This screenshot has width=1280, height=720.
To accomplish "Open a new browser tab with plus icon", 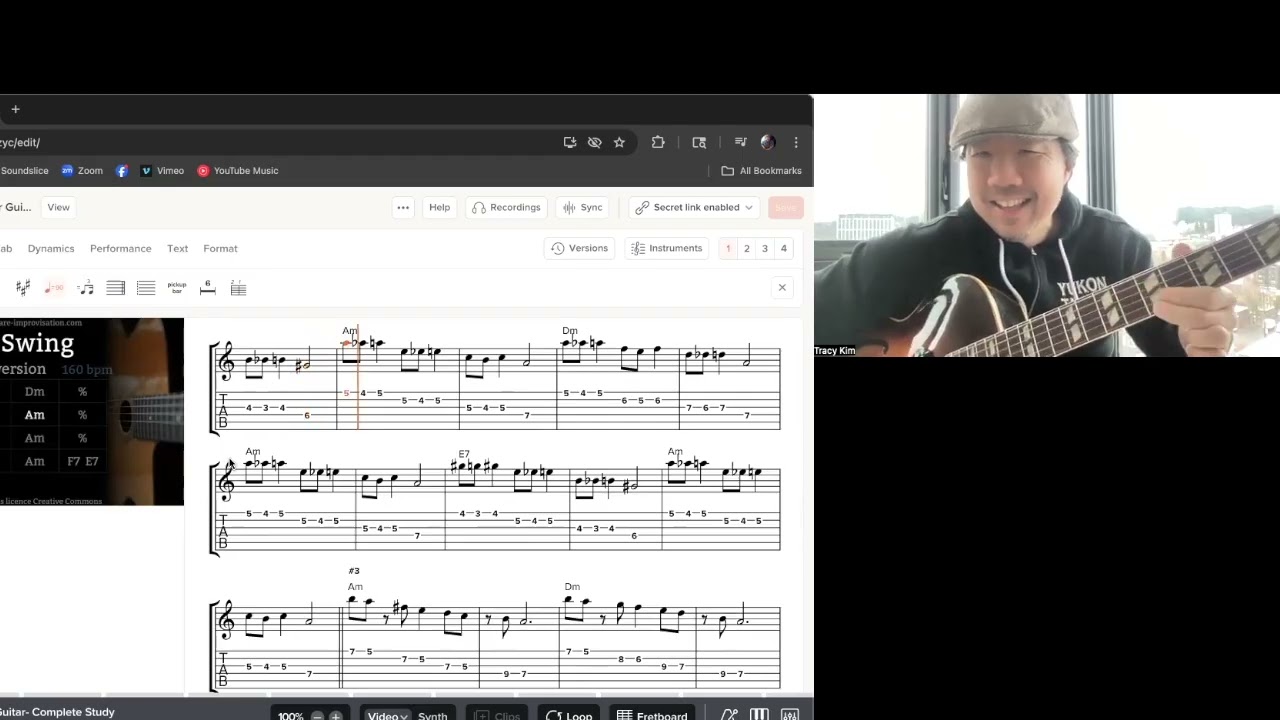I will coord(15,109).
